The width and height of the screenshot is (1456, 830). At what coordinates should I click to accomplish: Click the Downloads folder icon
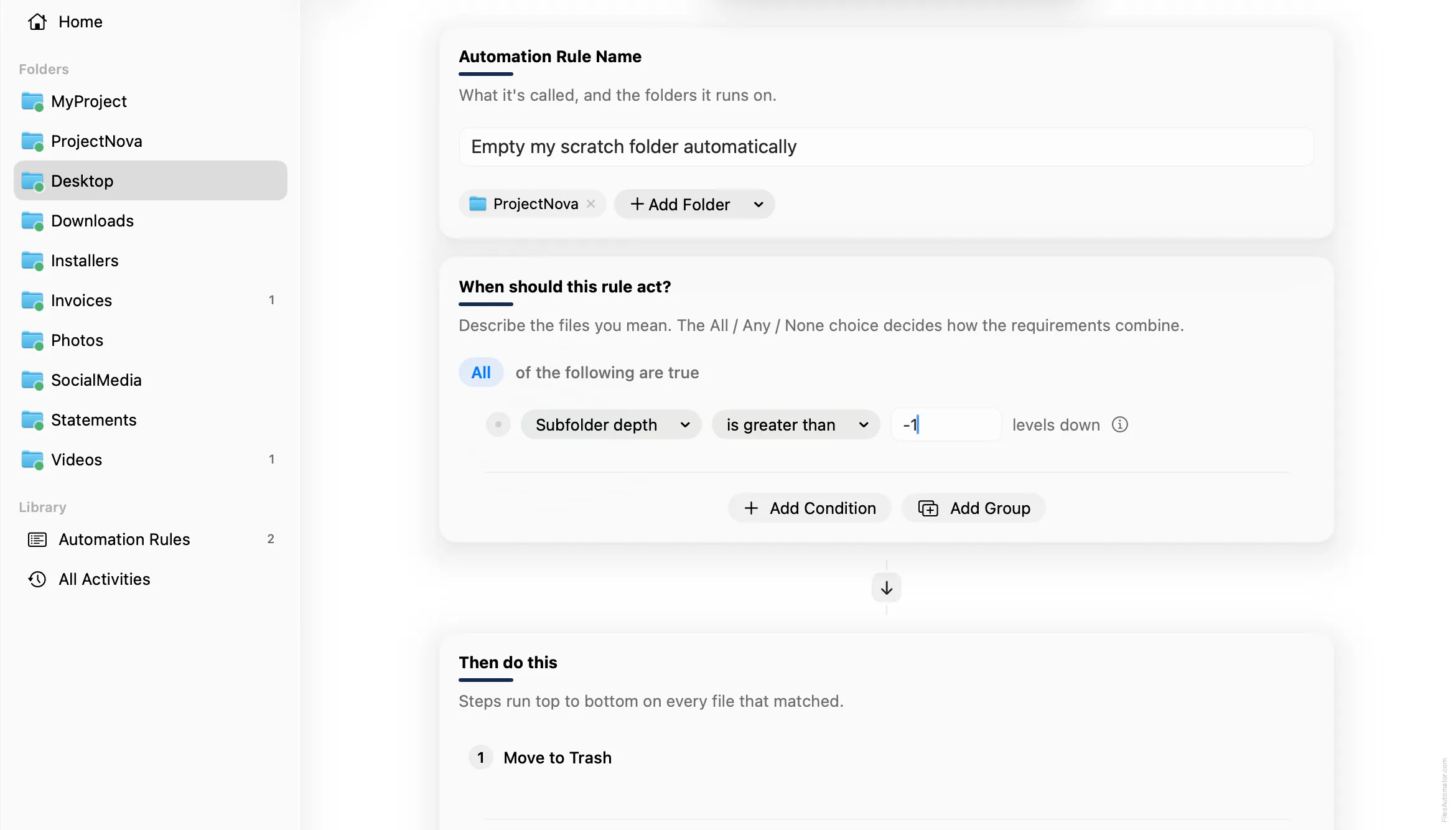click(32, 221)
